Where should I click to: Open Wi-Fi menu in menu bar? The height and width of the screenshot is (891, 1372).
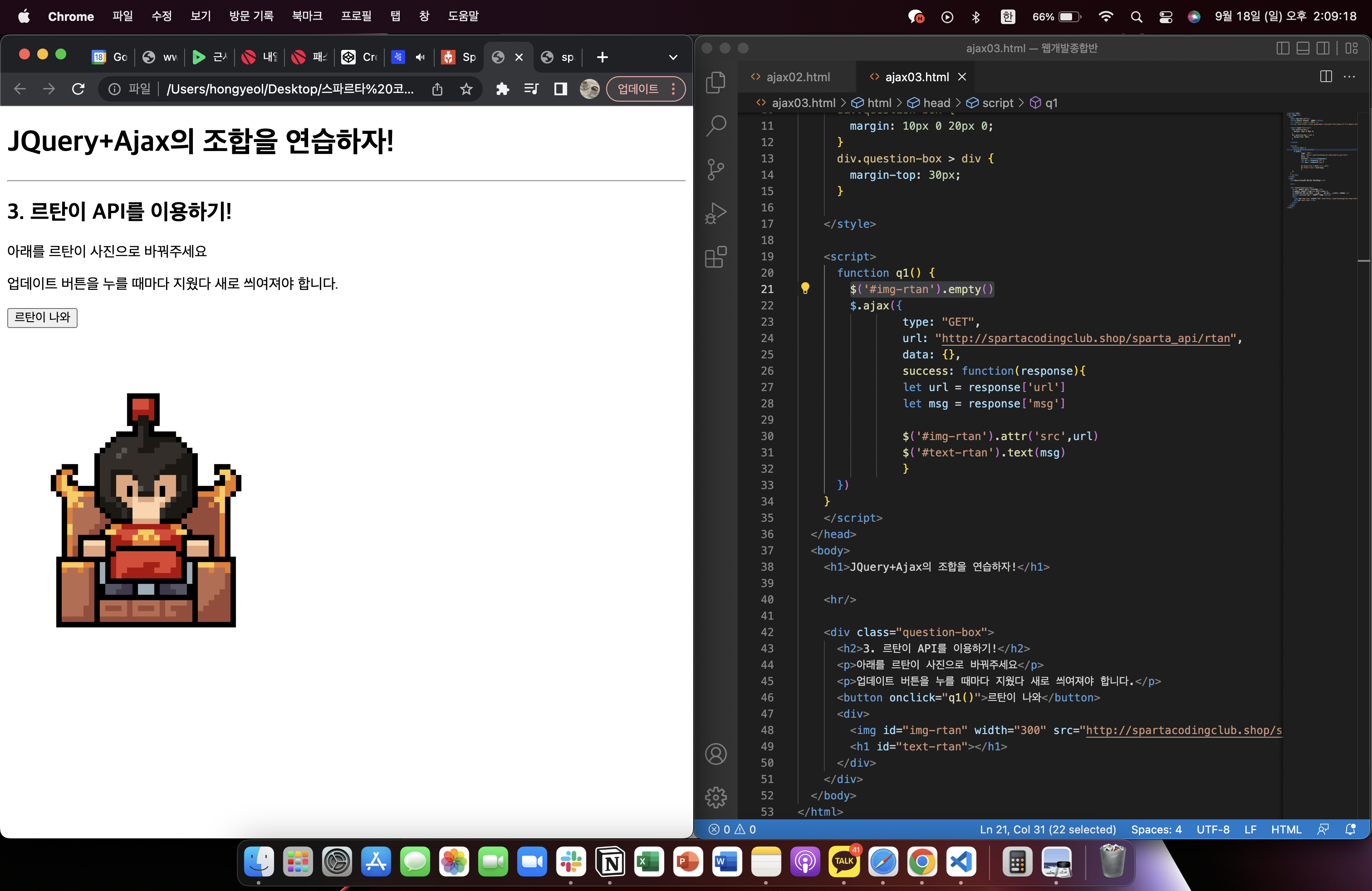click(x=1106, y=16)
